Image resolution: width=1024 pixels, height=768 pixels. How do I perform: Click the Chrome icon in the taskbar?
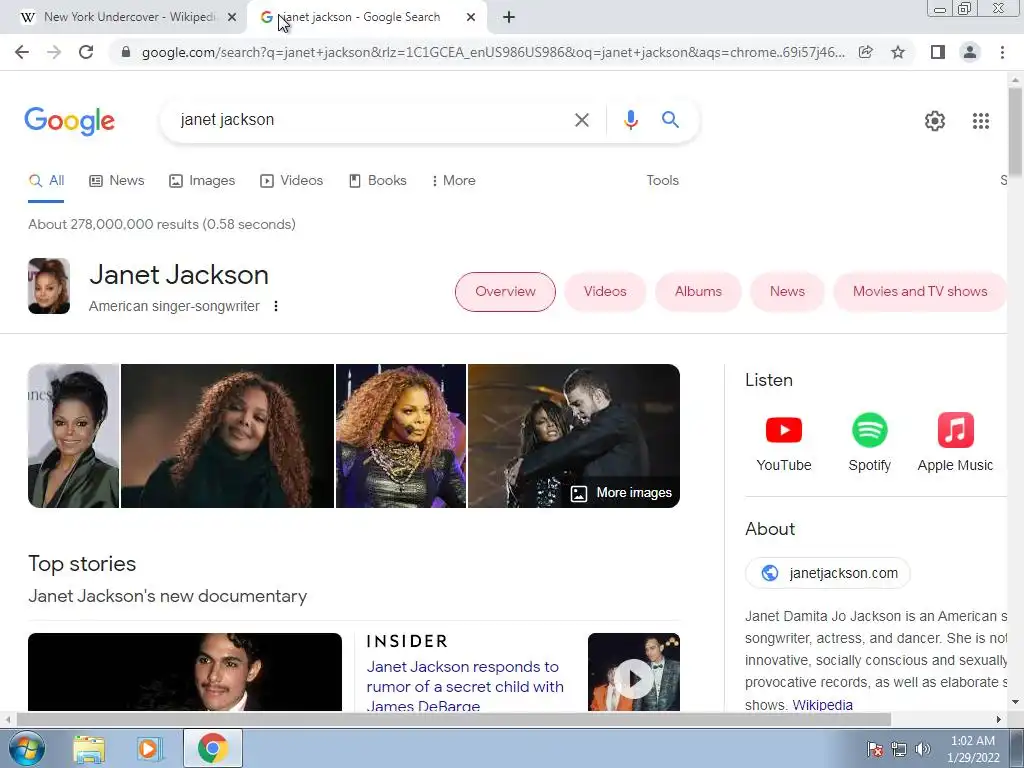212,748
